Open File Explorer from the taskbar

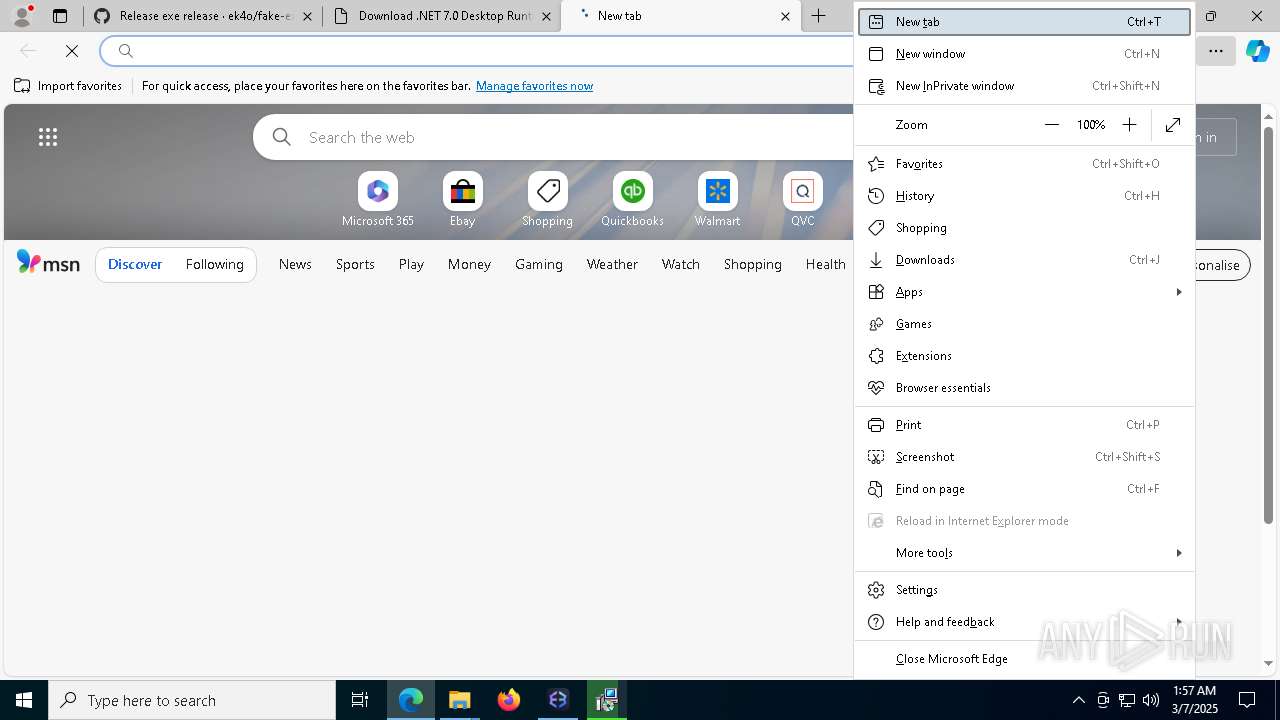460,700
